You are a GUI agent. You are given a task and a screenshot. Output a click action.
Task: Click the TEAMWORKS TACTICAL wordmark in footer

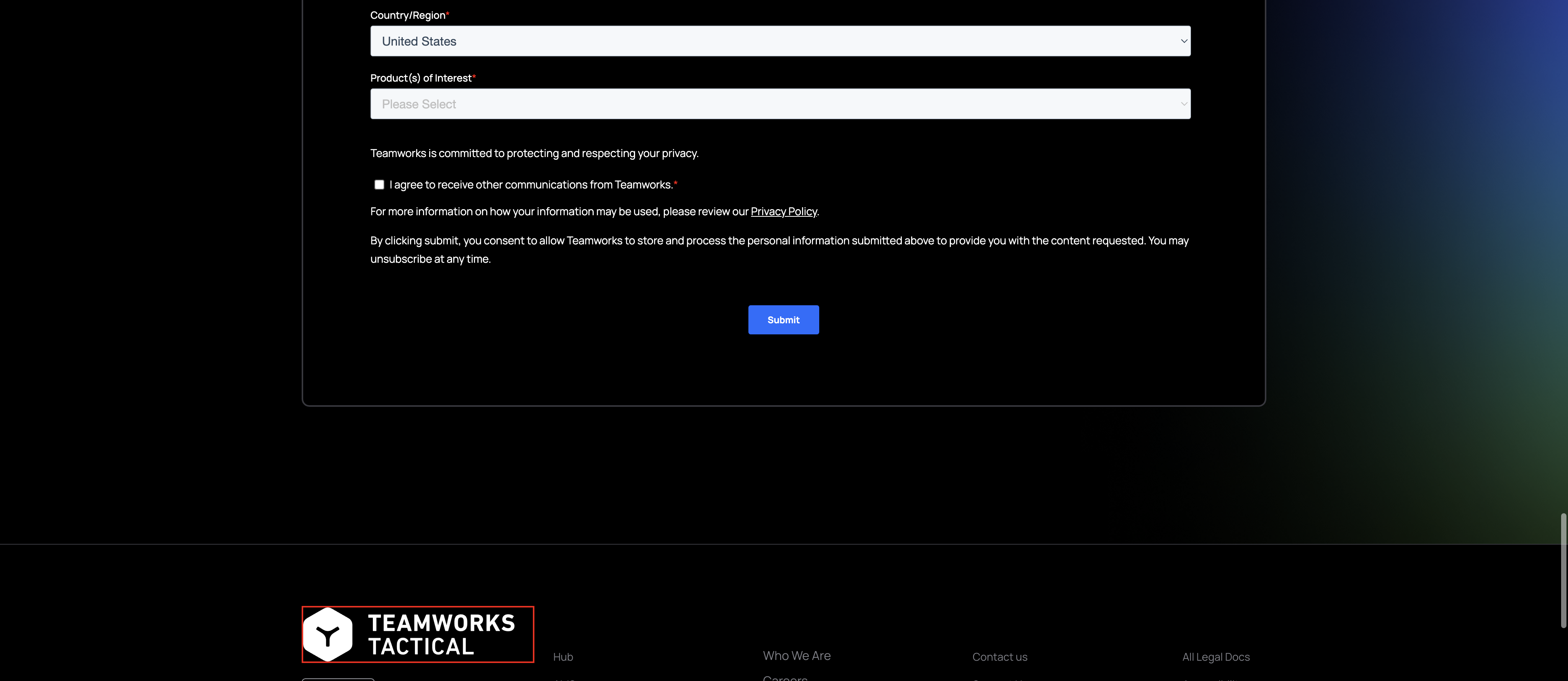coord(441,634)
